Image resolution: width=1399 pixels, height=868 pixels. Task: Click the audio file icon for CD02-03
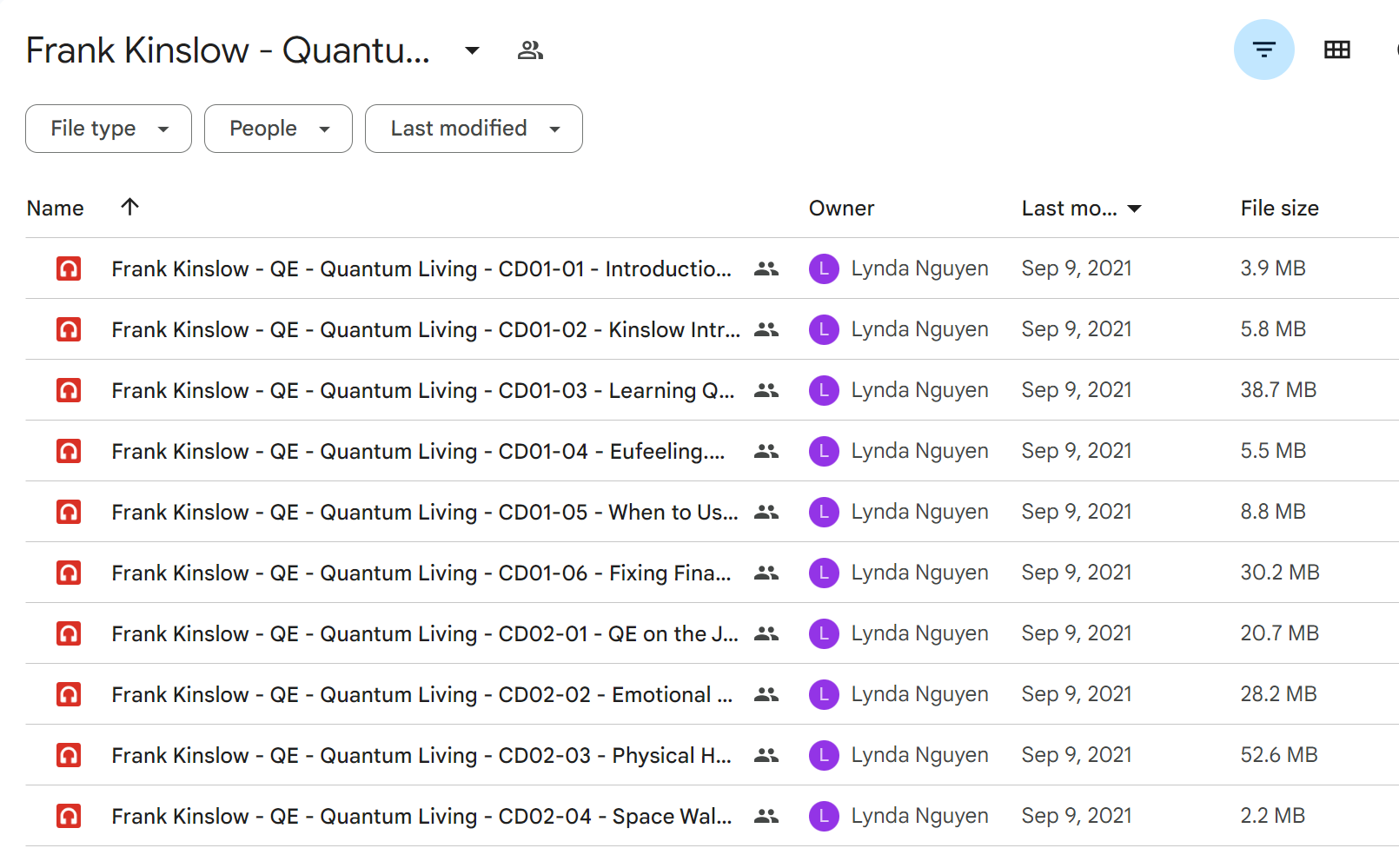coord(69,755)
